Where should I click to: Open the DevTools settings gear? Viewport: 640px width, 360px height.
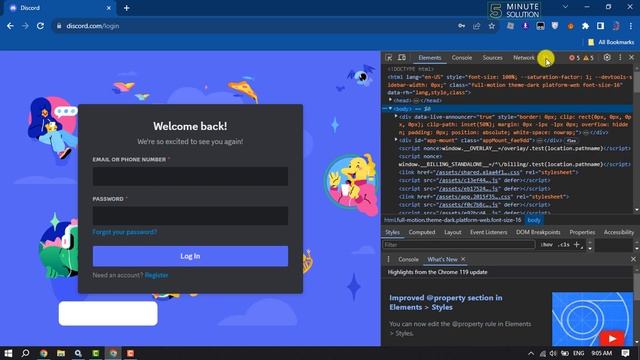coord(607,58)
